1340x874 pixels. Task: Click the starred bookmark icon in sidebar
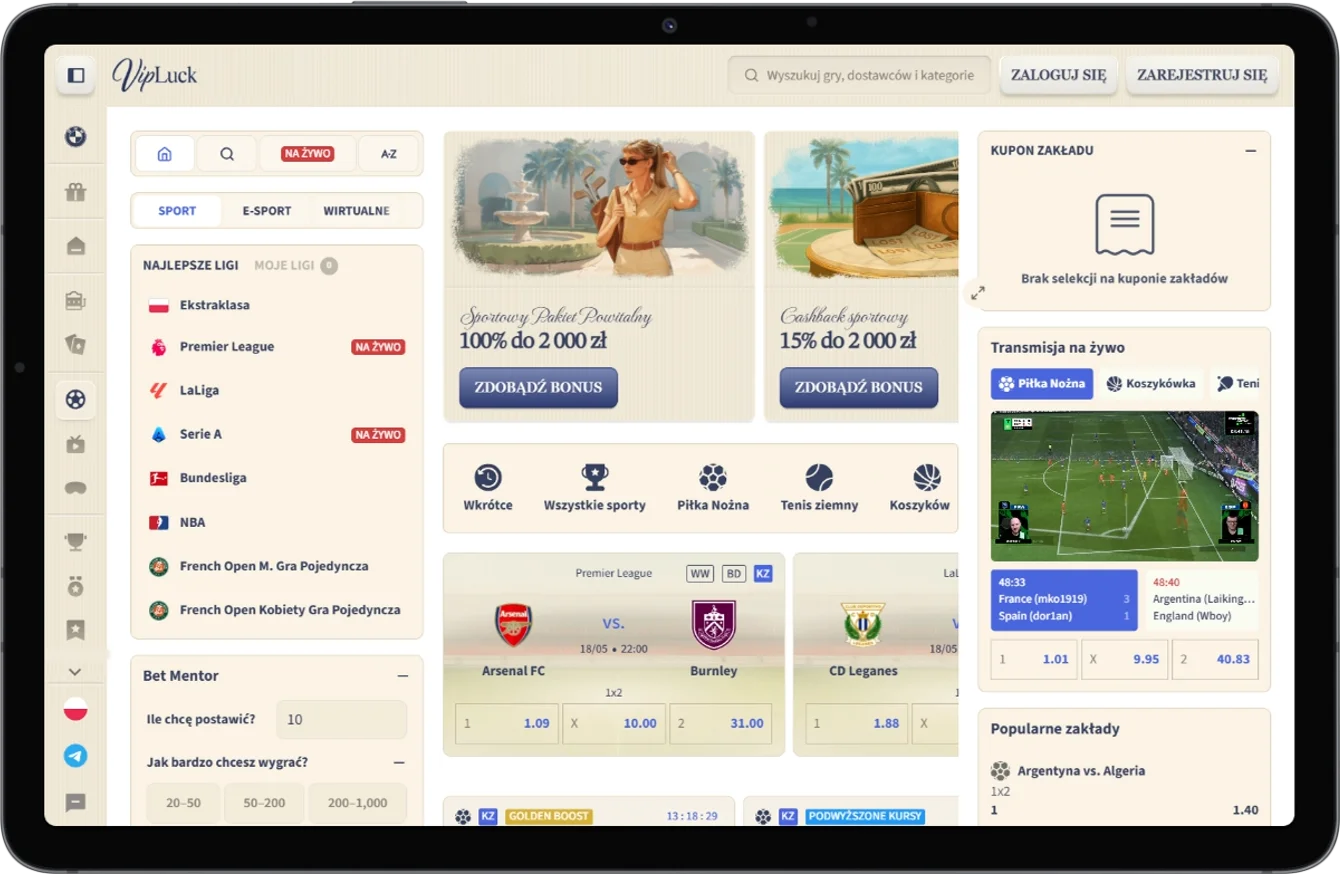[76, 630]
